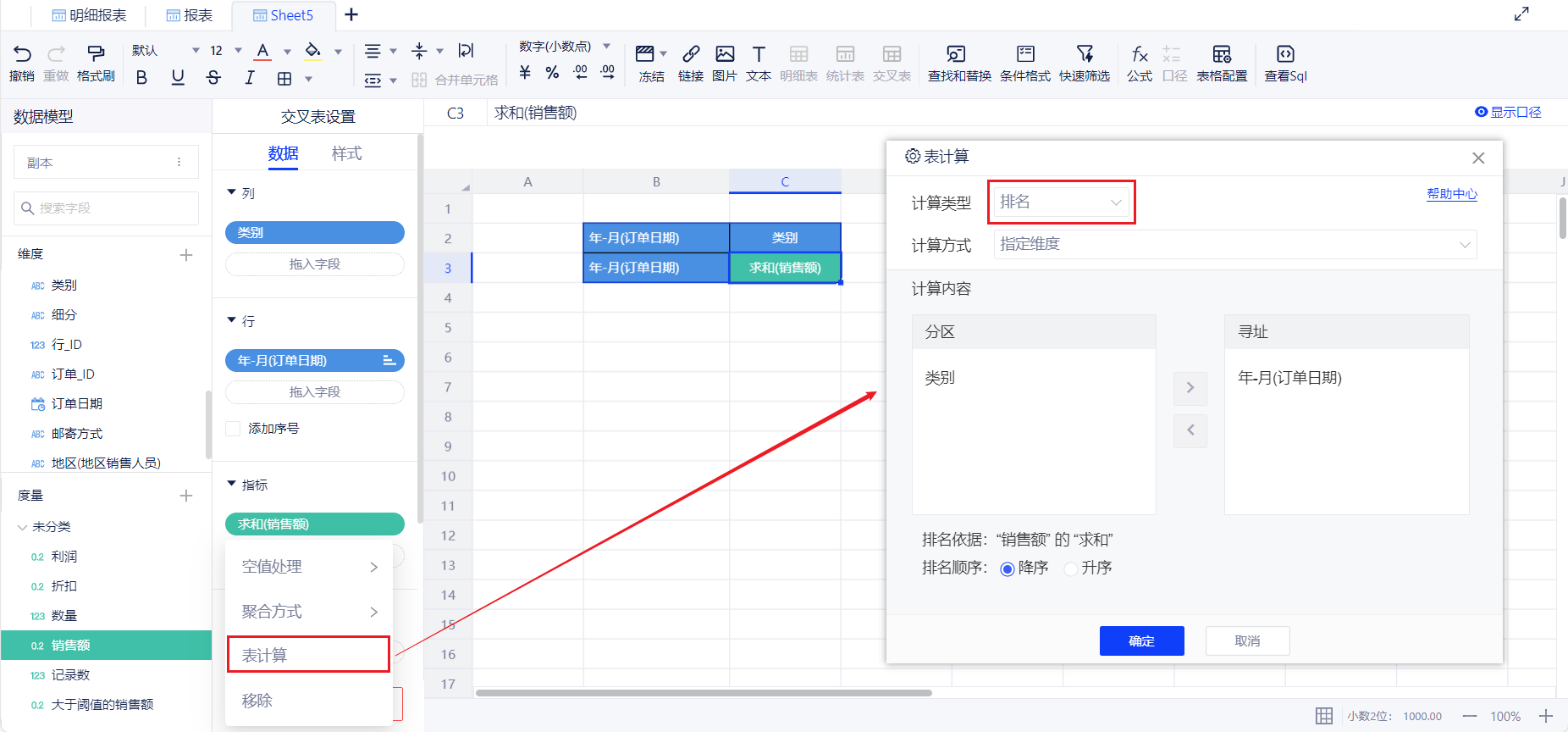
Task: Open View Sql (查看Sql) tool
Action: point(1285,64)
